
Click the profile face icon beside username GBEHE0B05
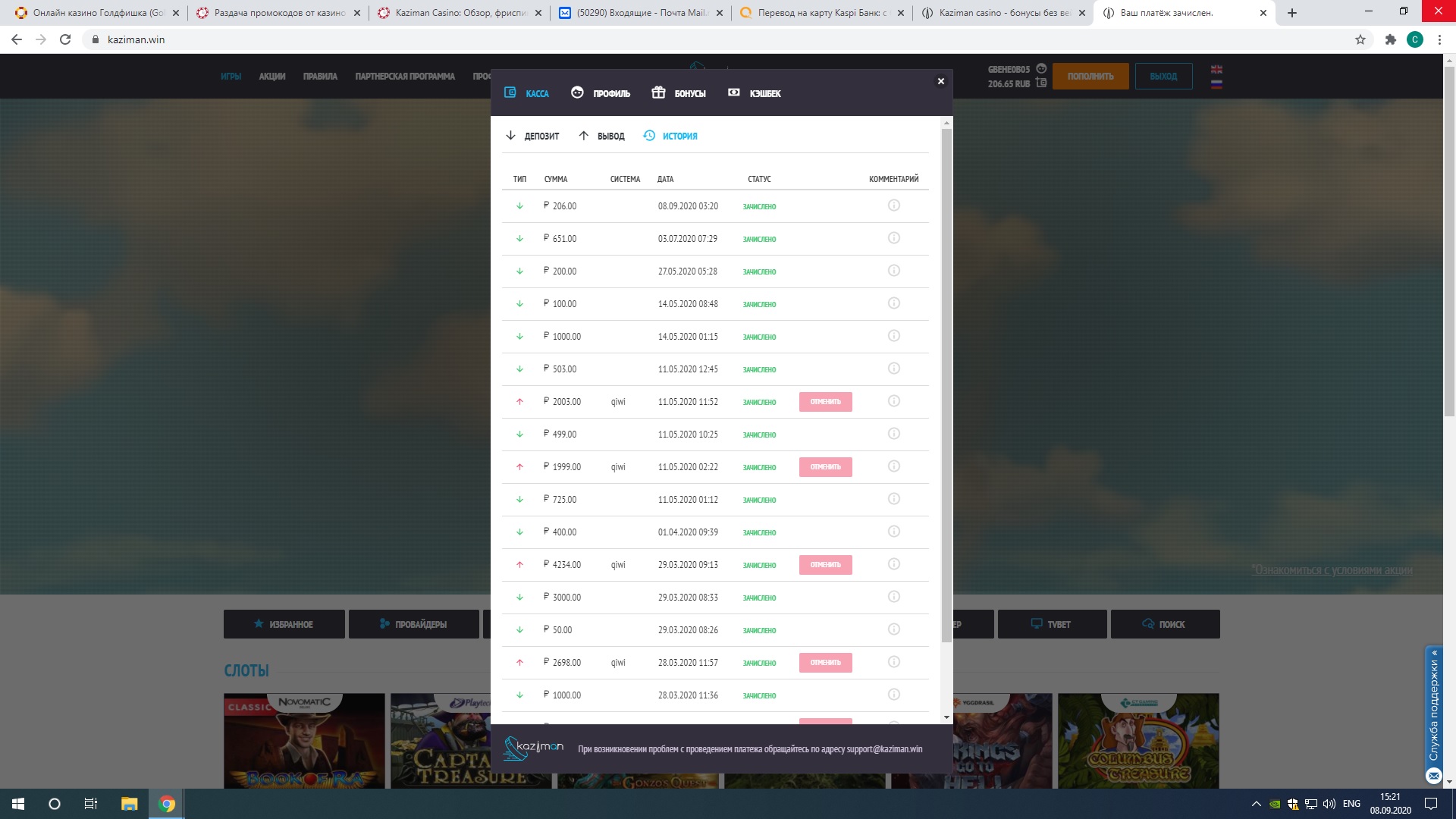1041,68
